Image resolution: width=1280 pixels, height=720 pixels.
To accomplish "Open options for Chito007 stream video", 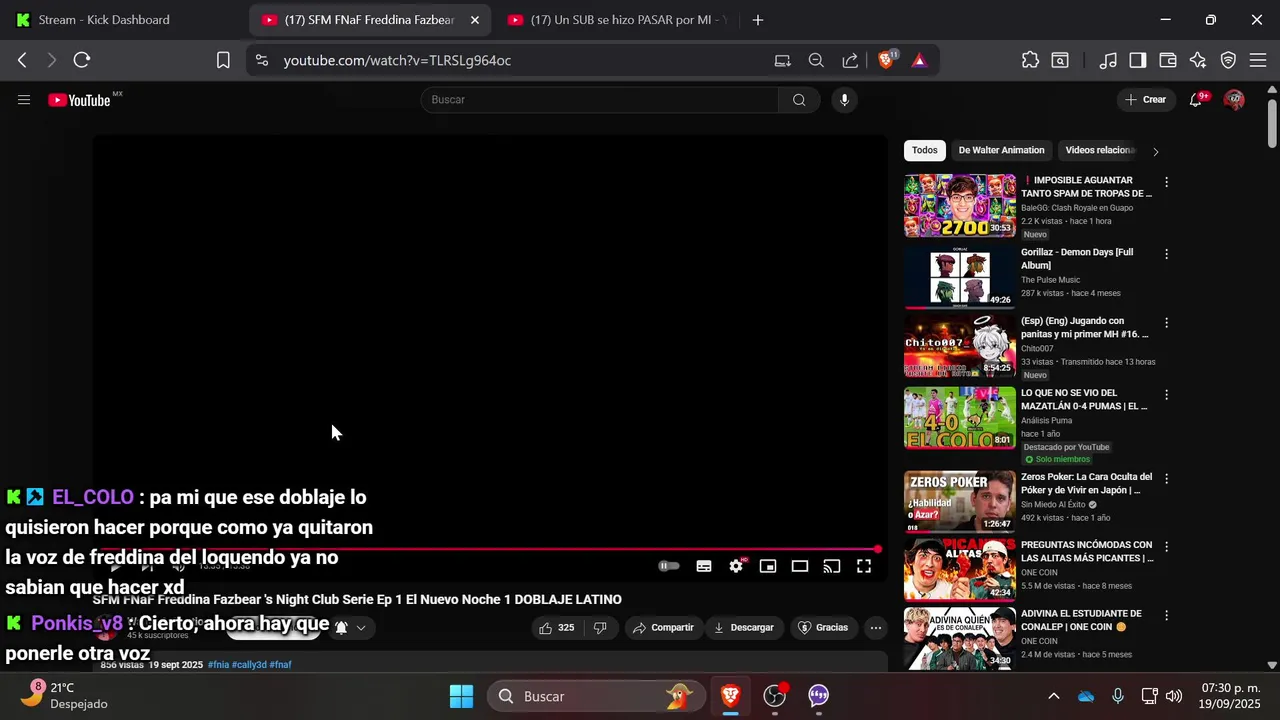I will coord(1166,323).
